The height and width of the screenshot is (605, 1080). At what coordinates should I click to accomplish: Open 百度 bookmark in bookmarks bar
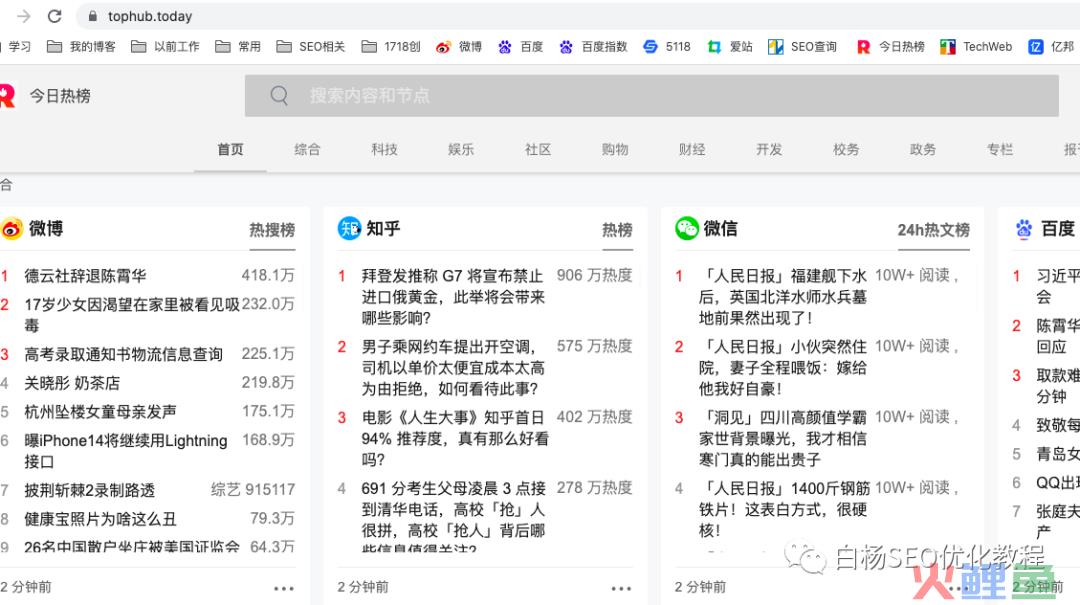pyautogui.click(x=521, y=47)
